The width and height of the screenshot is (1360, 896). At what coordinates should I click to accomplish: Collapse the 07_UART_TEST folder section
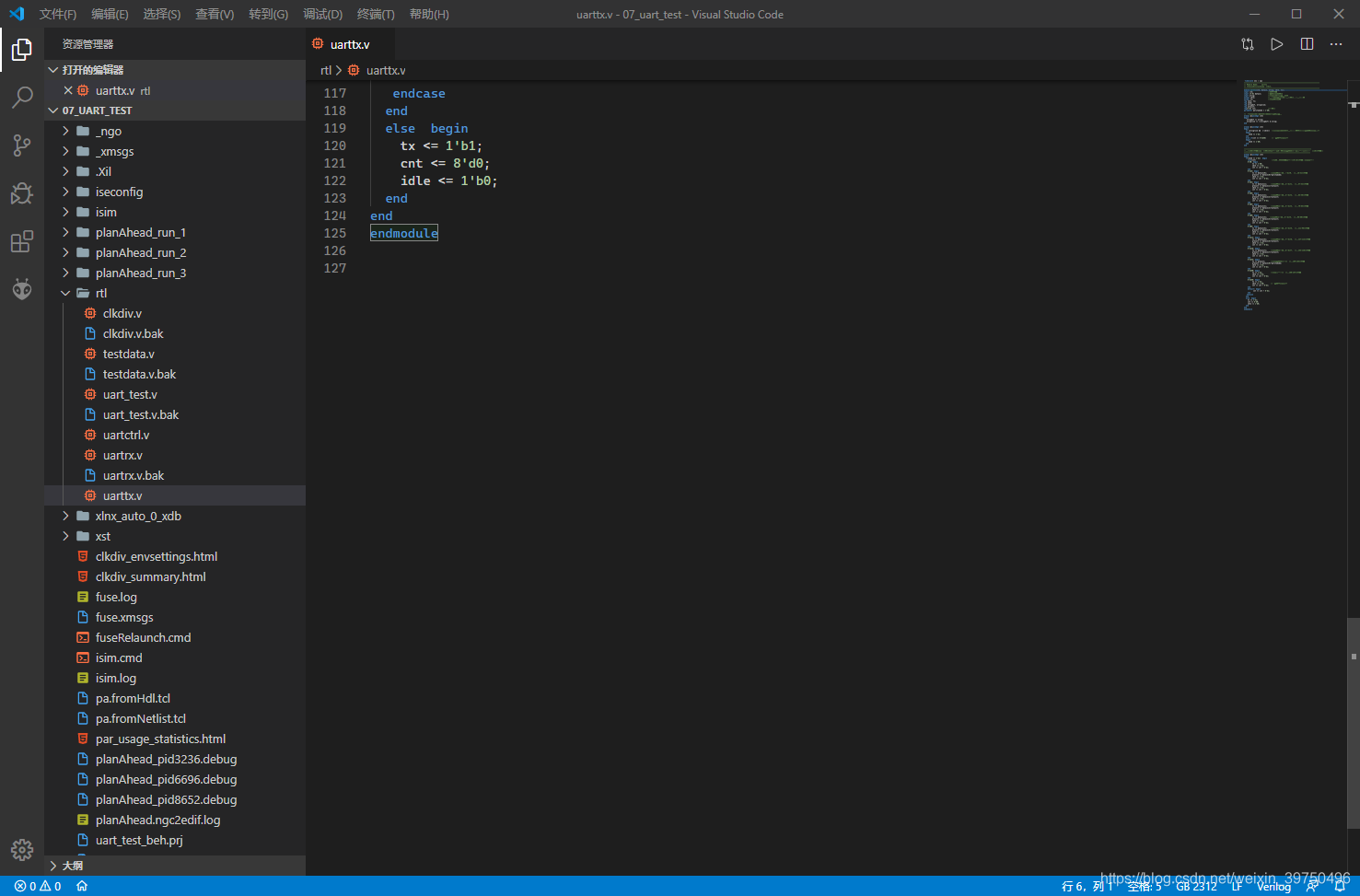click(x=175, y=111)
